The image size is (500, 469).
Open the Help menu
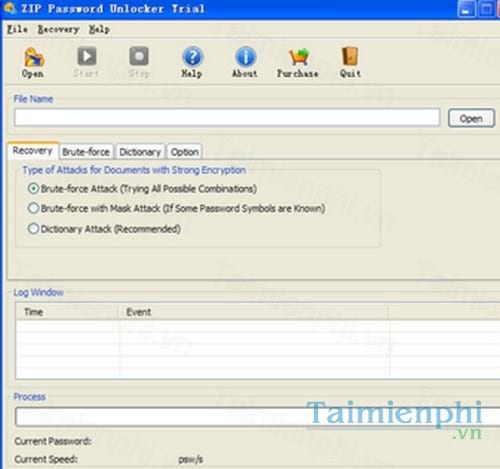pyautogui.click(x=99, y=29)
